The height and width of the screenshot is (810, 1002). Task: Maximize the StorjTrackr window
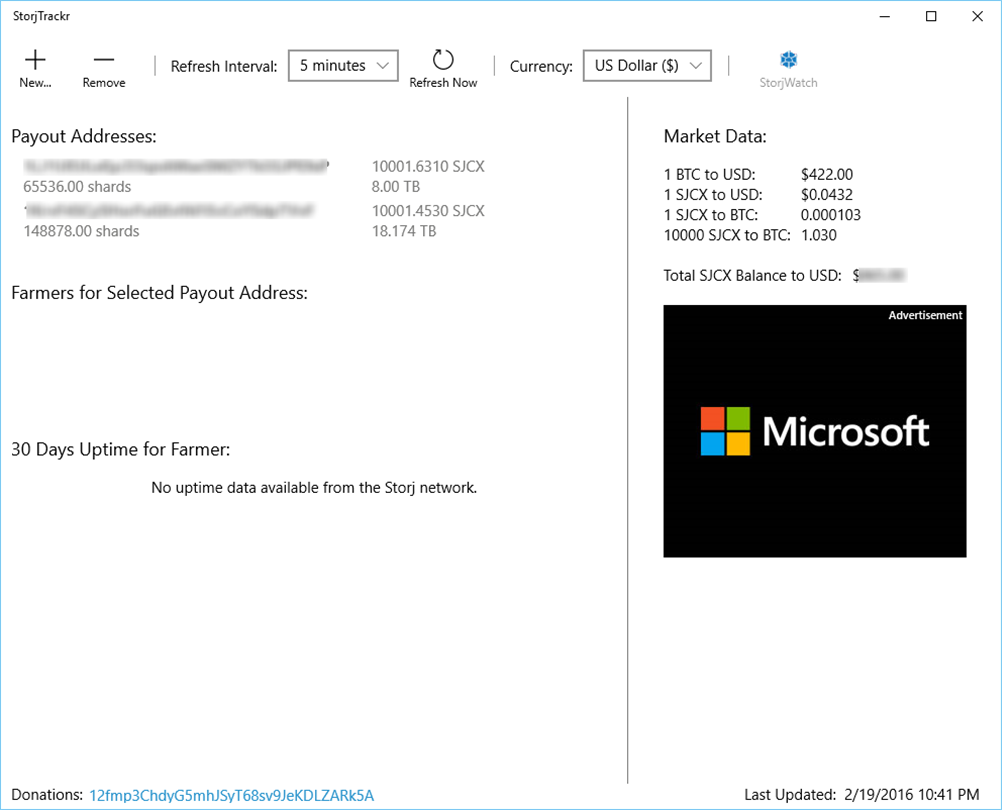931,16
